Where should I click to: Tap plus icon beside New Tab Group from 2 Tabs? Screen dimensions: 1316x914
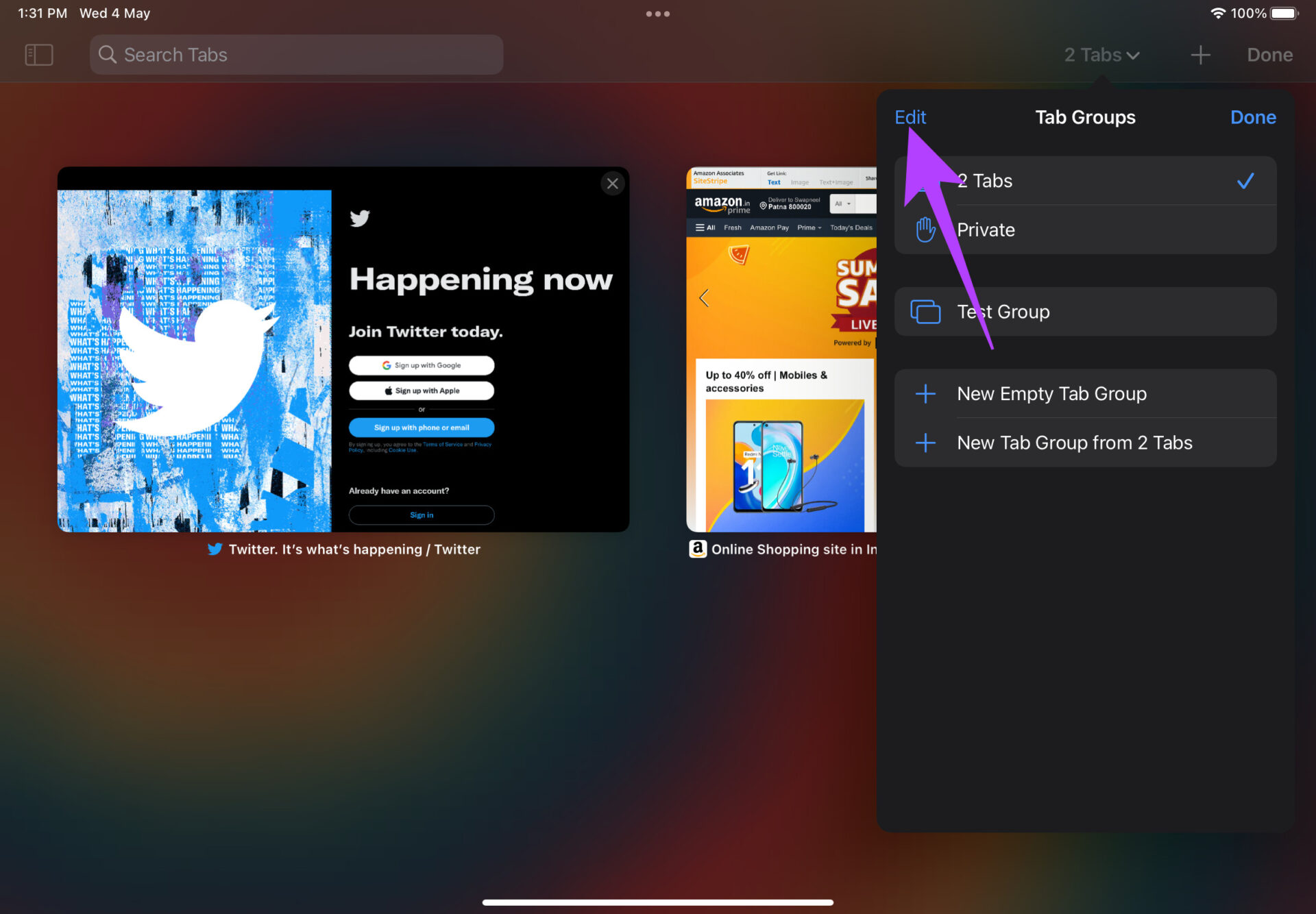pos(925,443)
